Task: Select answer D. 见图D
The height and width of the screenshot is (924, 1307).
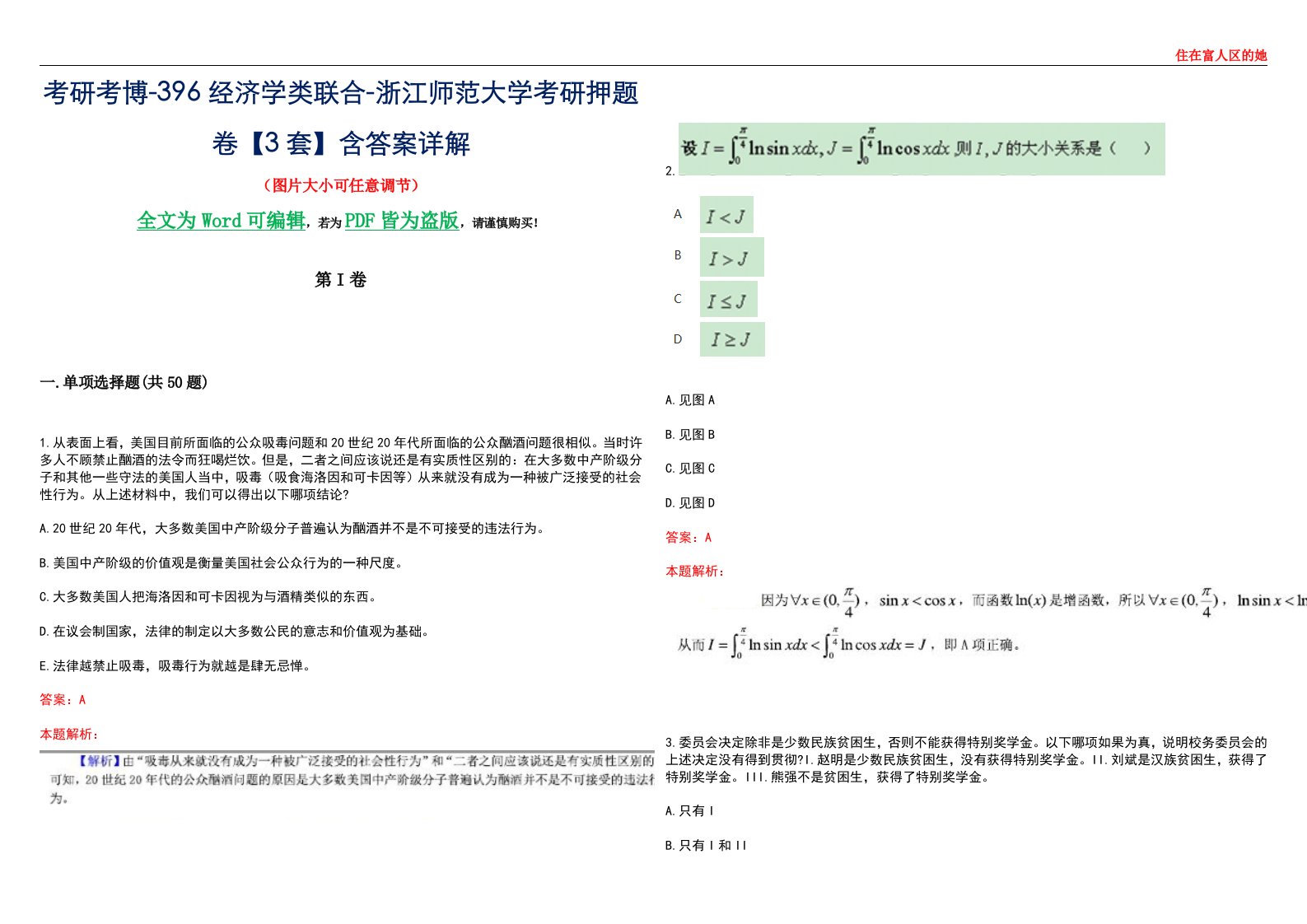Action: tap(690, 503)
